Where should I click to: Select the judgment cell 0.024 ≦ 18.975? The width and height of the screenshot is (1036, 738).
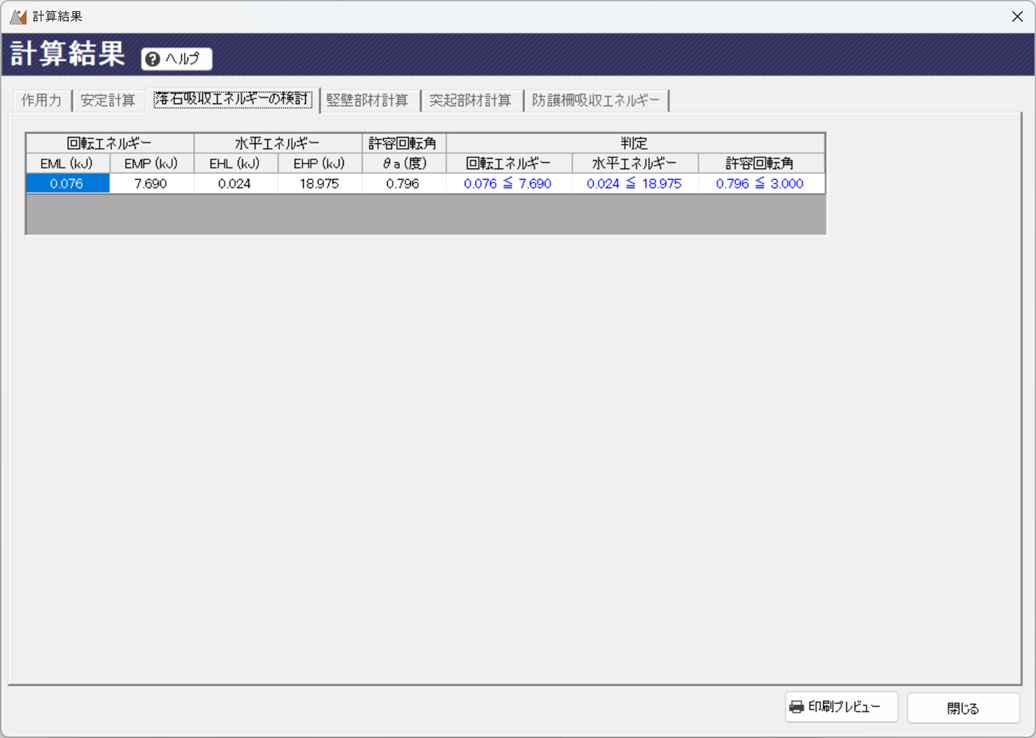coord(634,184)
